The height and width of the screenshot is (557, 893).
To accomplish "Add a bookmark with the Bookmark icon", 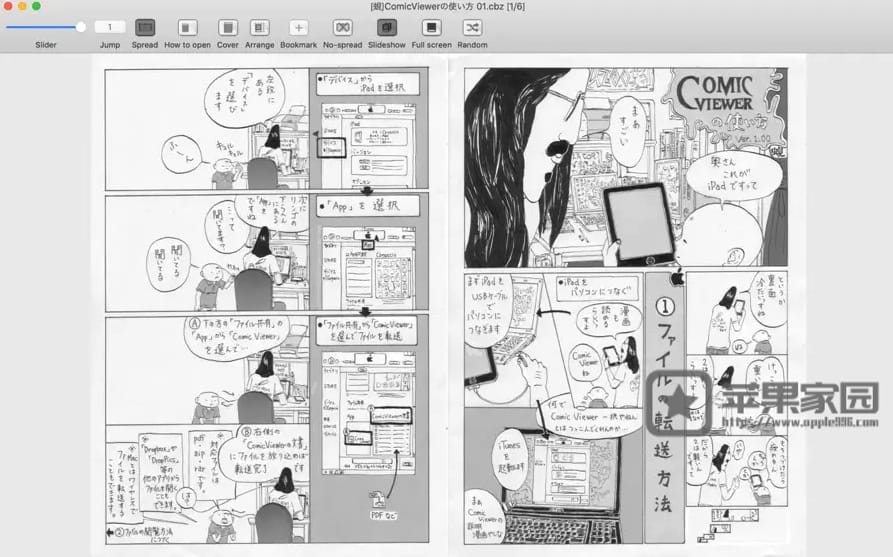I will coord(298,27).
